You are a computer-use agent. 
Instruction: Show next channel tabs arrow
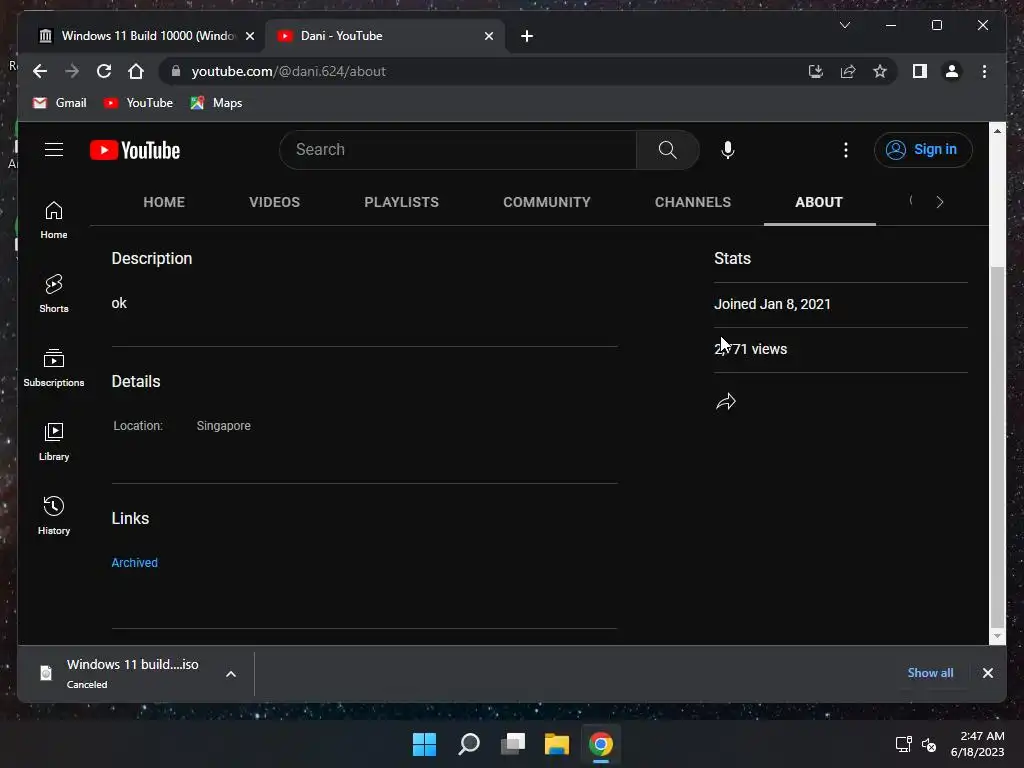tap(940, 202)
